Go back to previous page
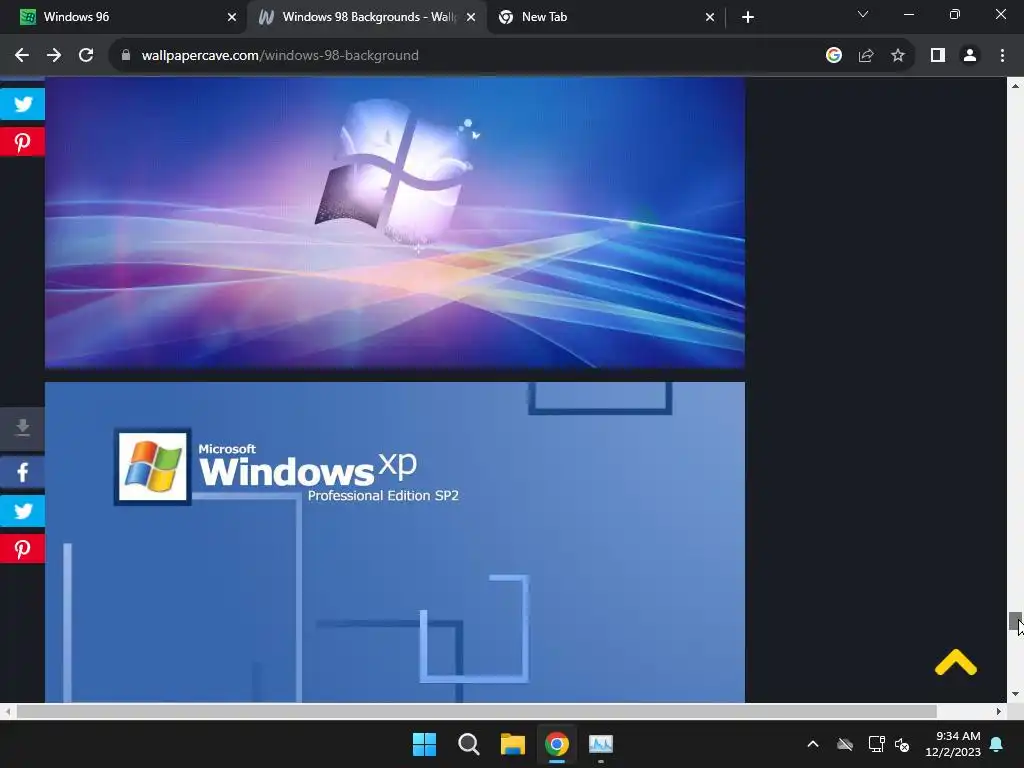1024x768 pixels. tap(22, 56)
